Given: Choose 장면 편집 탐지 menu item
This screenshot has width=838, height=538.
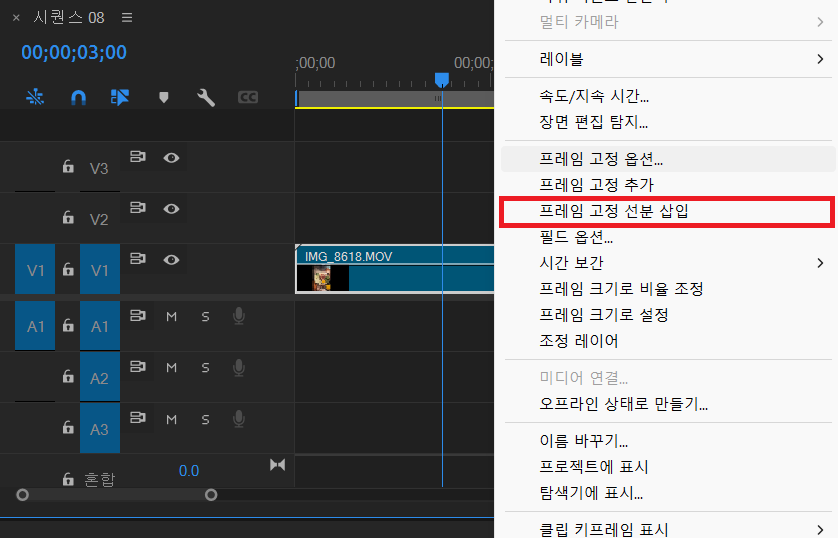Looking at the screenshot, I should 668,122.
